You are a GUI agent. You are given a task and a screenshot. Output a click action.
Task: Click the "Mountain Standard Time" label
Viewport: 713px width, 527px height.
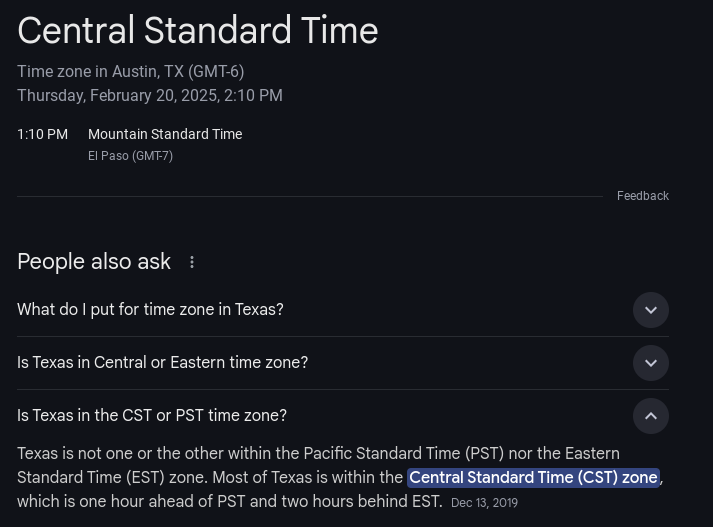(x=165, y=134)
